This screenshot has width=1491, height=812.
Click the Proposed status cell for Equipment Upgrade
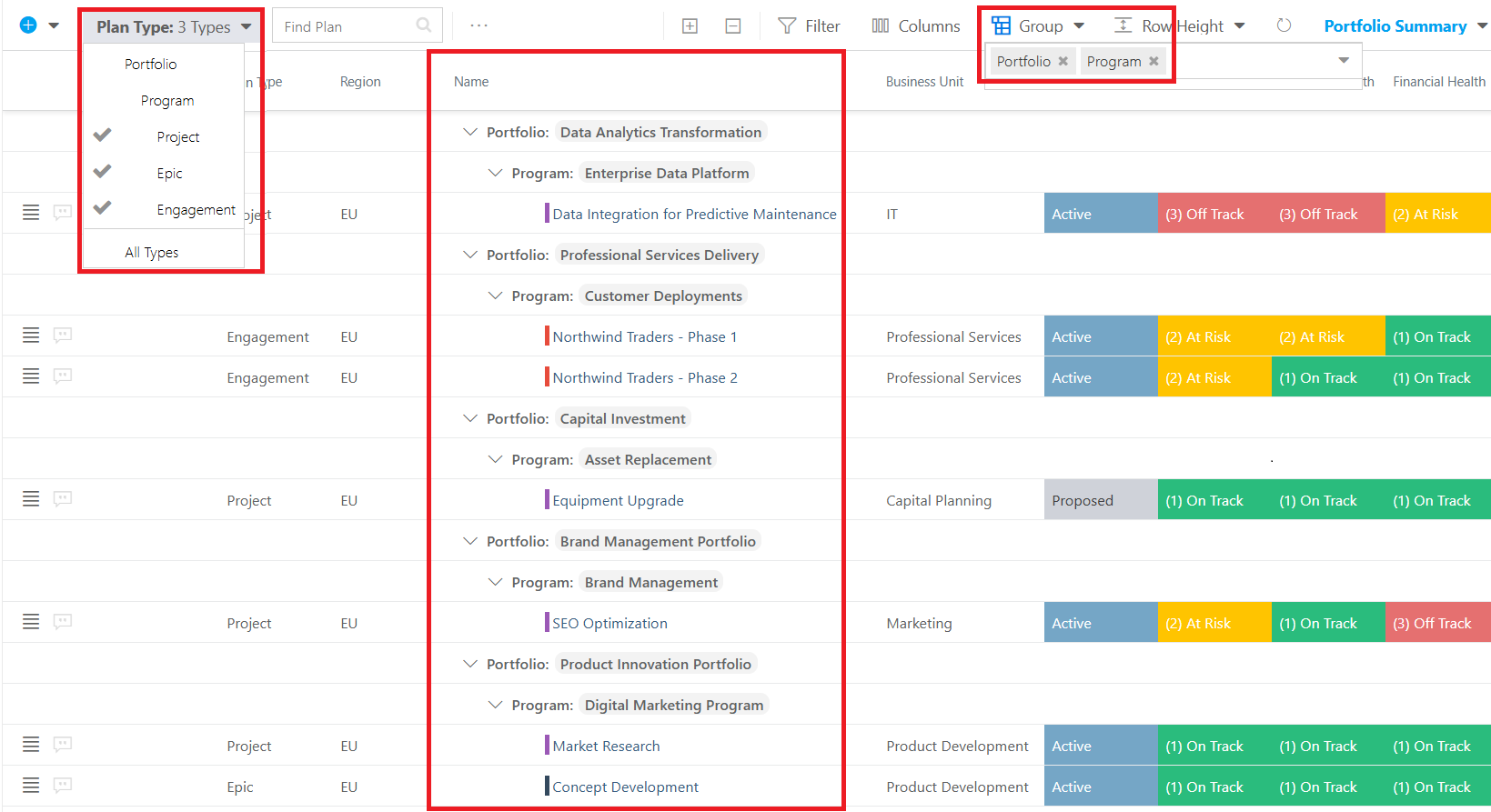[x=1101, y=500]
